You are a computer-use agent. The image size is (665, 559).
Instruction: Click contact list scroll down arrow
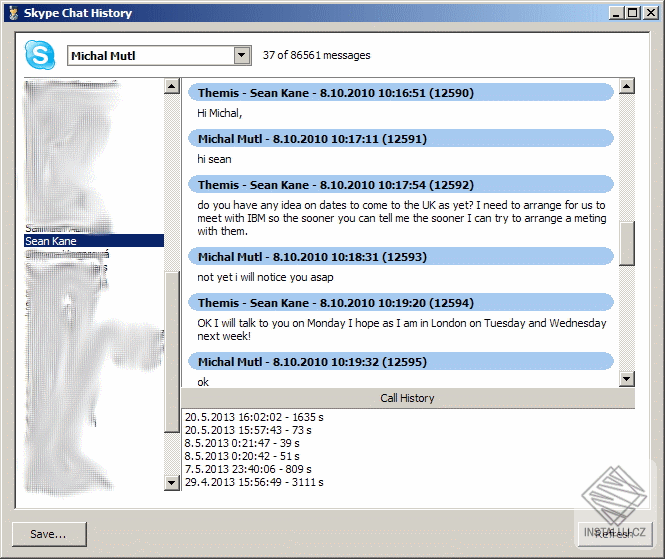(x=172, y=483)
